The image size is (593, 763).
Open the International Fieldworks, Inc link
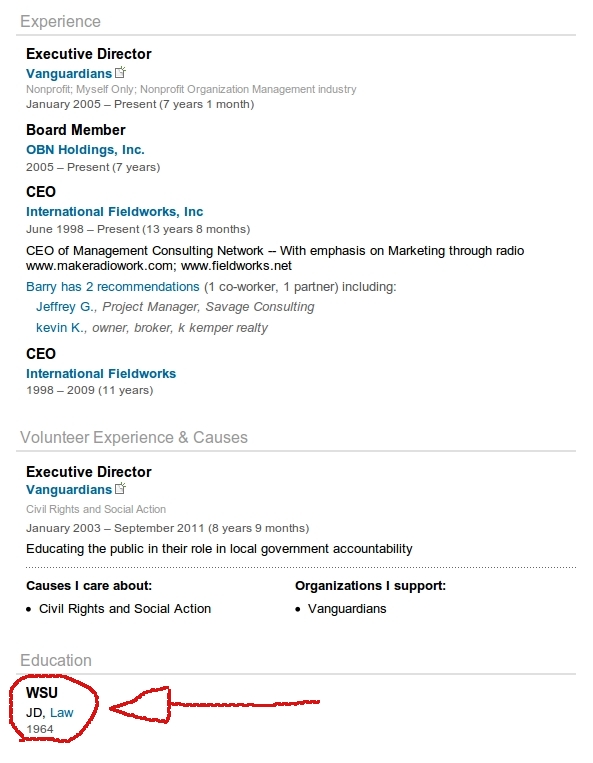click(114, 212)
